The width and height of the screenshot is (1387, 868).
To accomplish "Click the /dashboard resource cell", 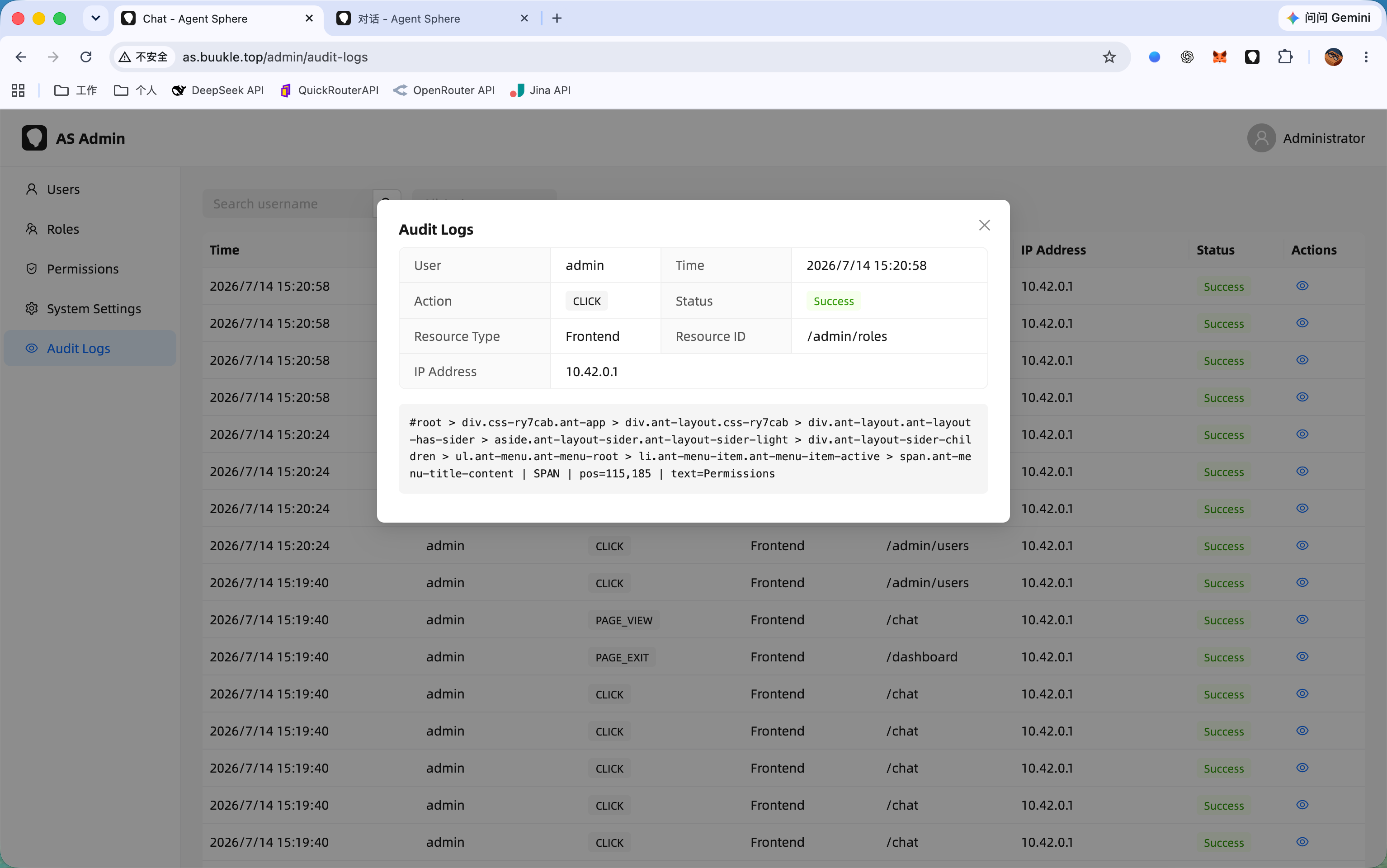I will [x=921, y=657].
